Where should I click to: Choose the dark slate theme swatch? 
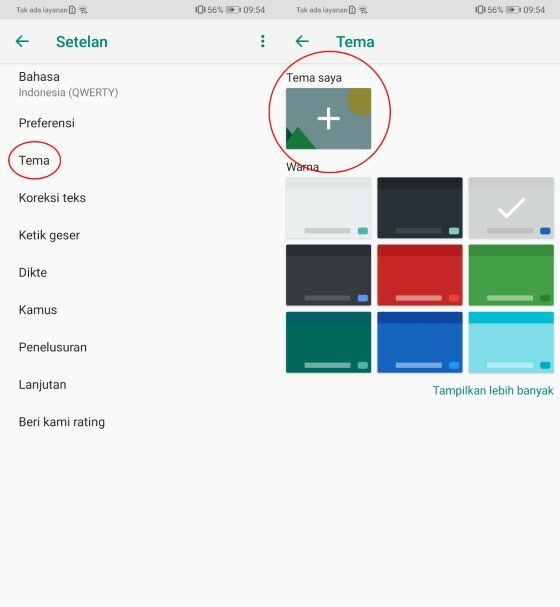click(x=420, y=208)
